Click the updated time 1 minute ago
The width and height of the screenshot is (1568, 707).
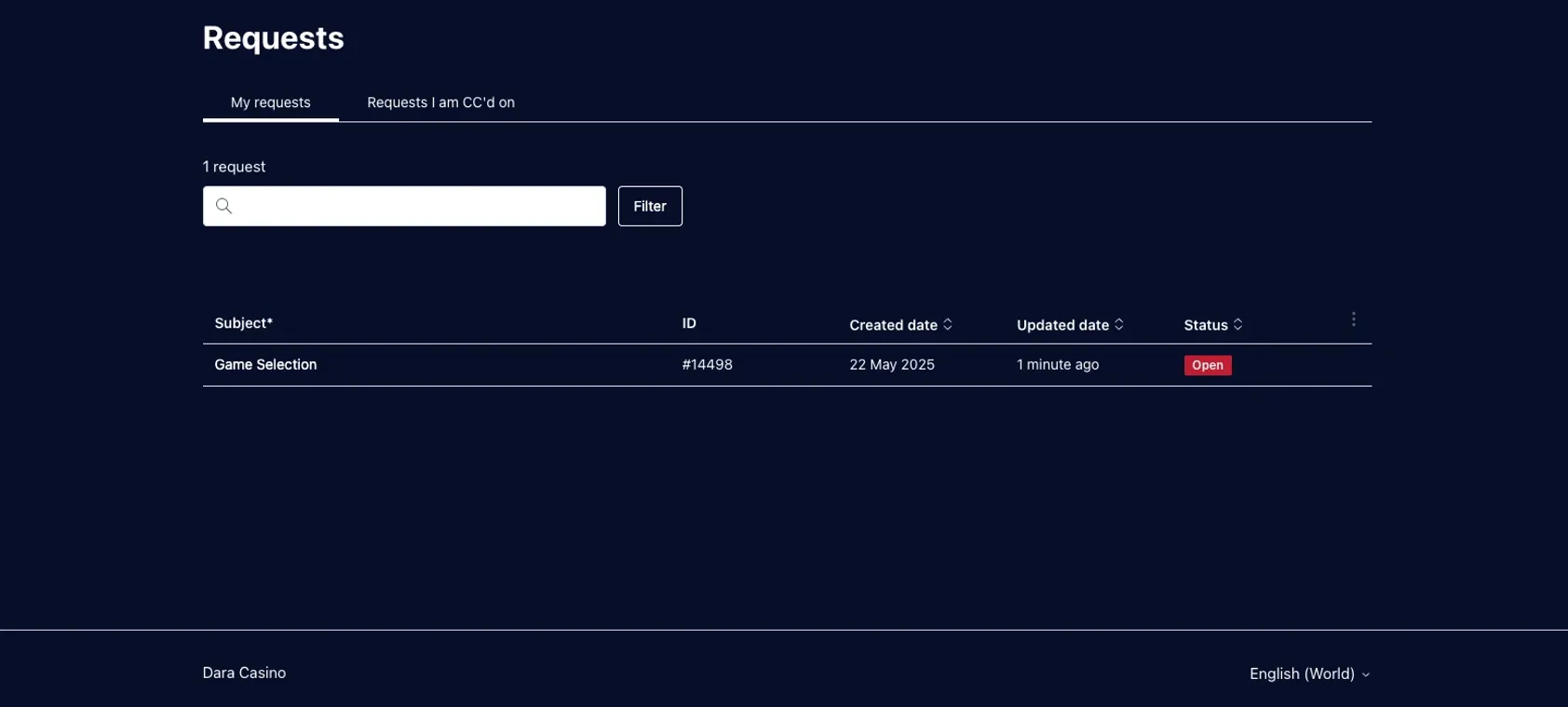click(1058, 365)
